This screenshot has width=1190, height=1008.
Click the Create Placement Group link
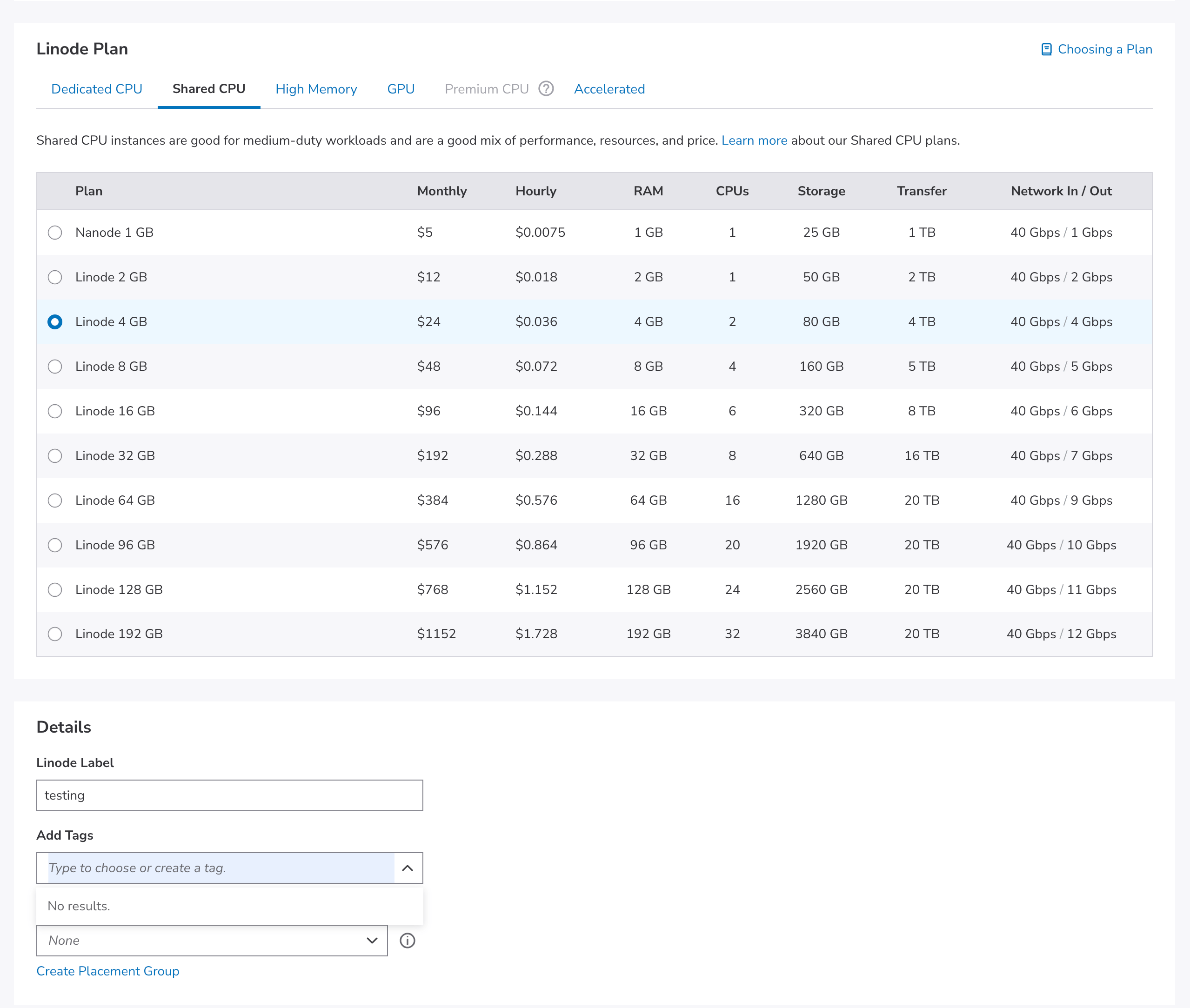(x=107, y=971)
